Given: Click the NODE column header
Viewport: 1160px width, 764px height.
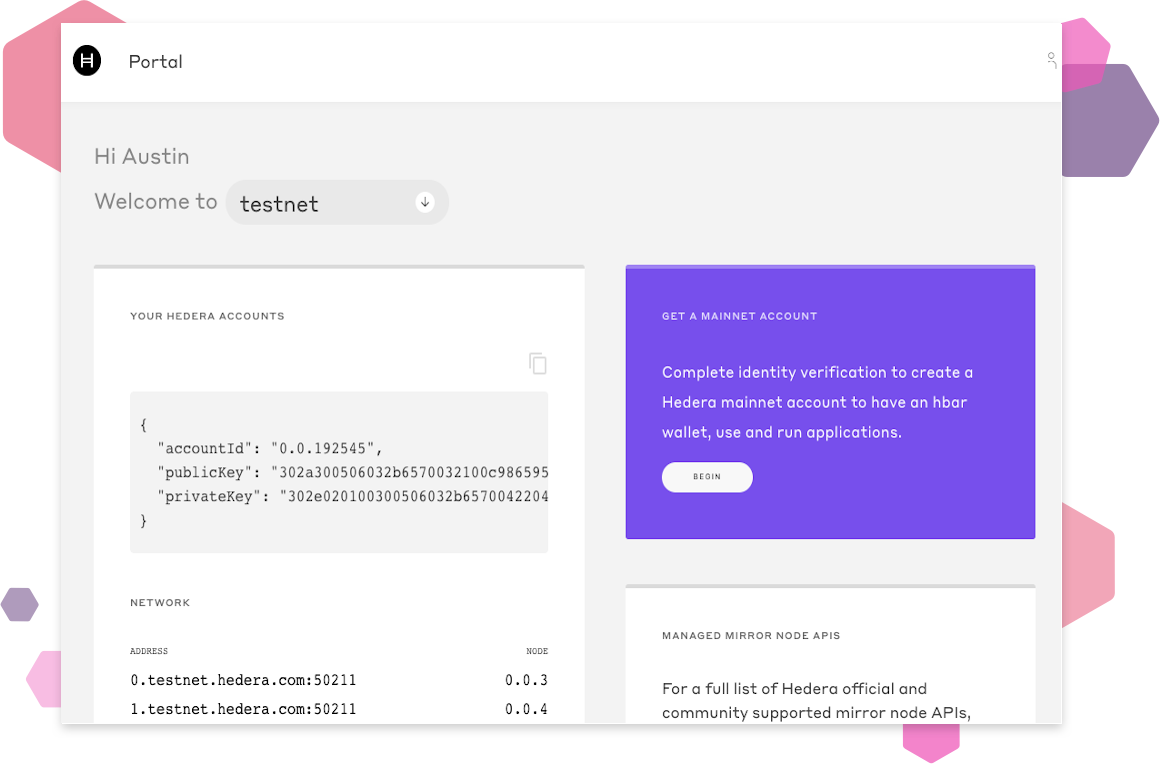Looking at the screenshot, I should click(537, 652).
